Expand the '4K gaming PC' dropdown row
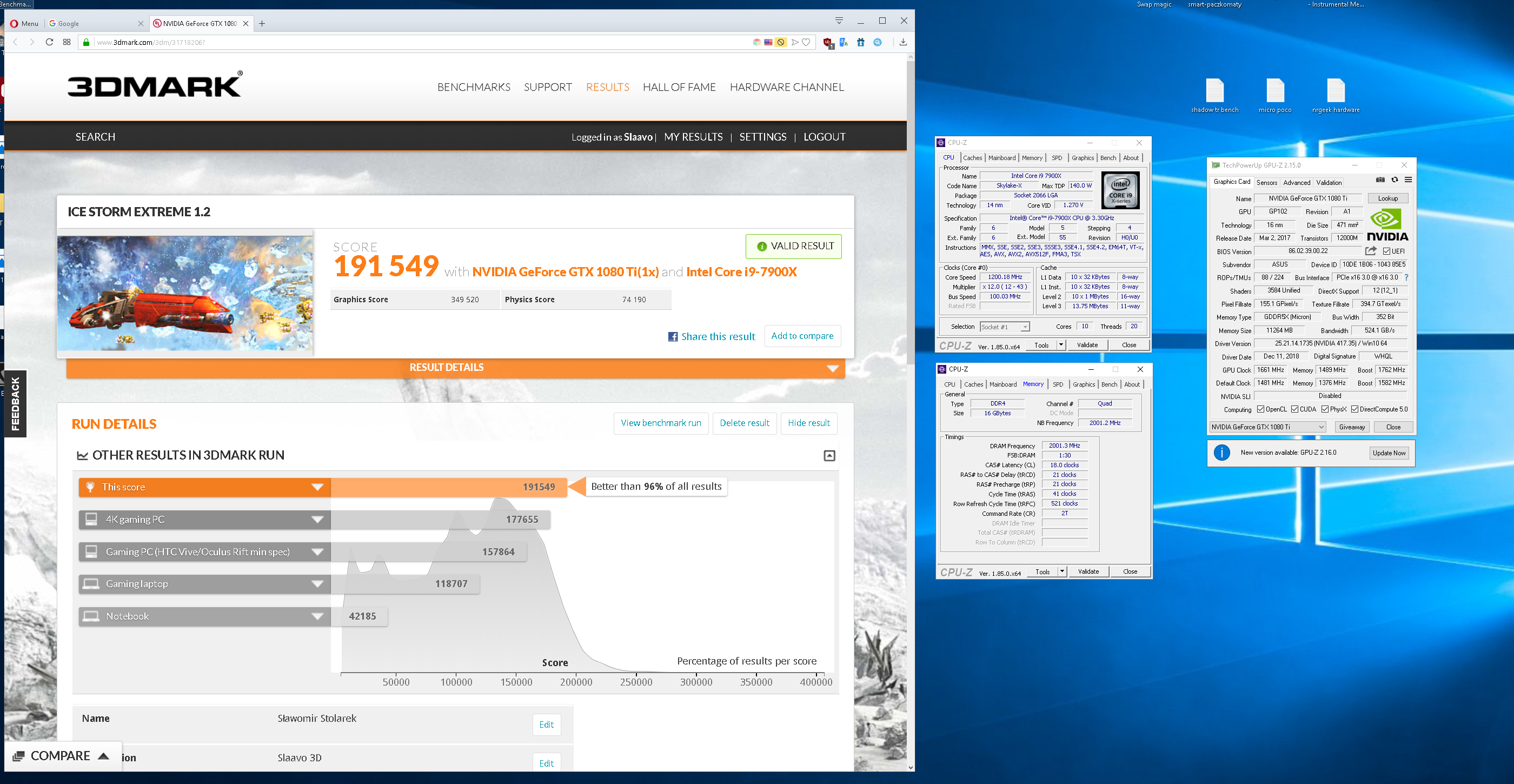 click(x=204, y=520)
